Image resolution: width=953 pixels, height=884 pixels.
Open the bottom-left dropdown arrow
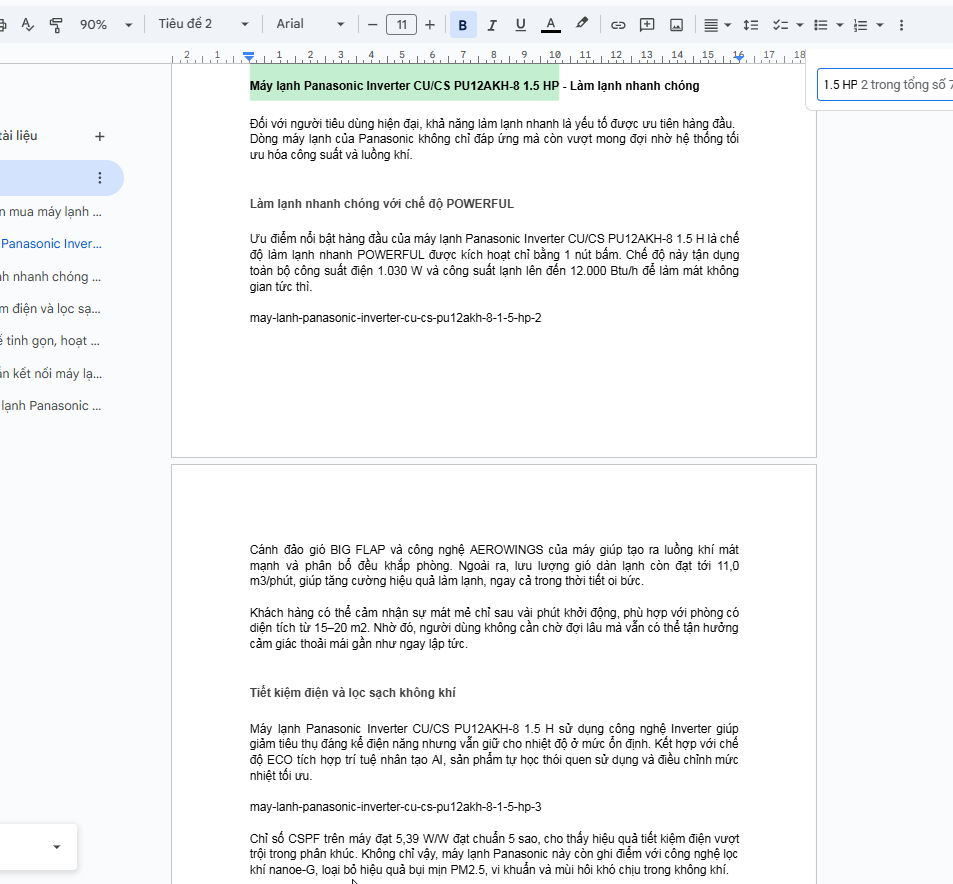click(x=57, y=847)
